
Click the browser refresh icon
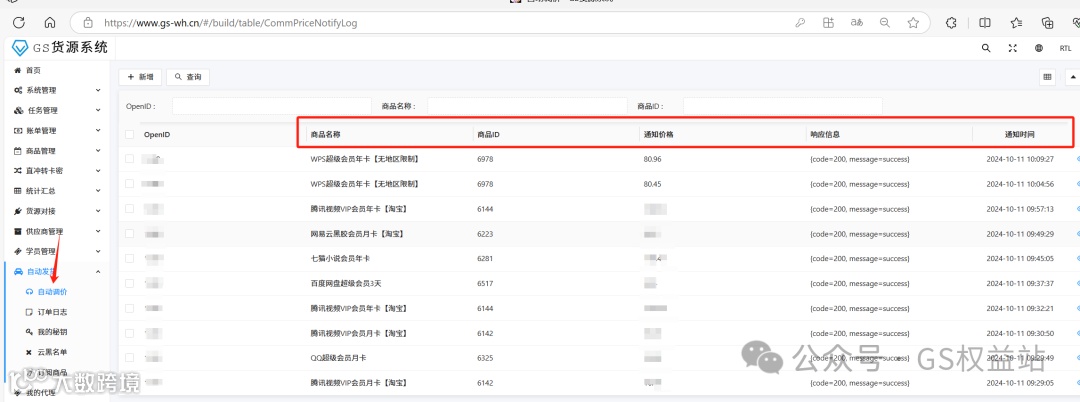(x=19, y=23)
